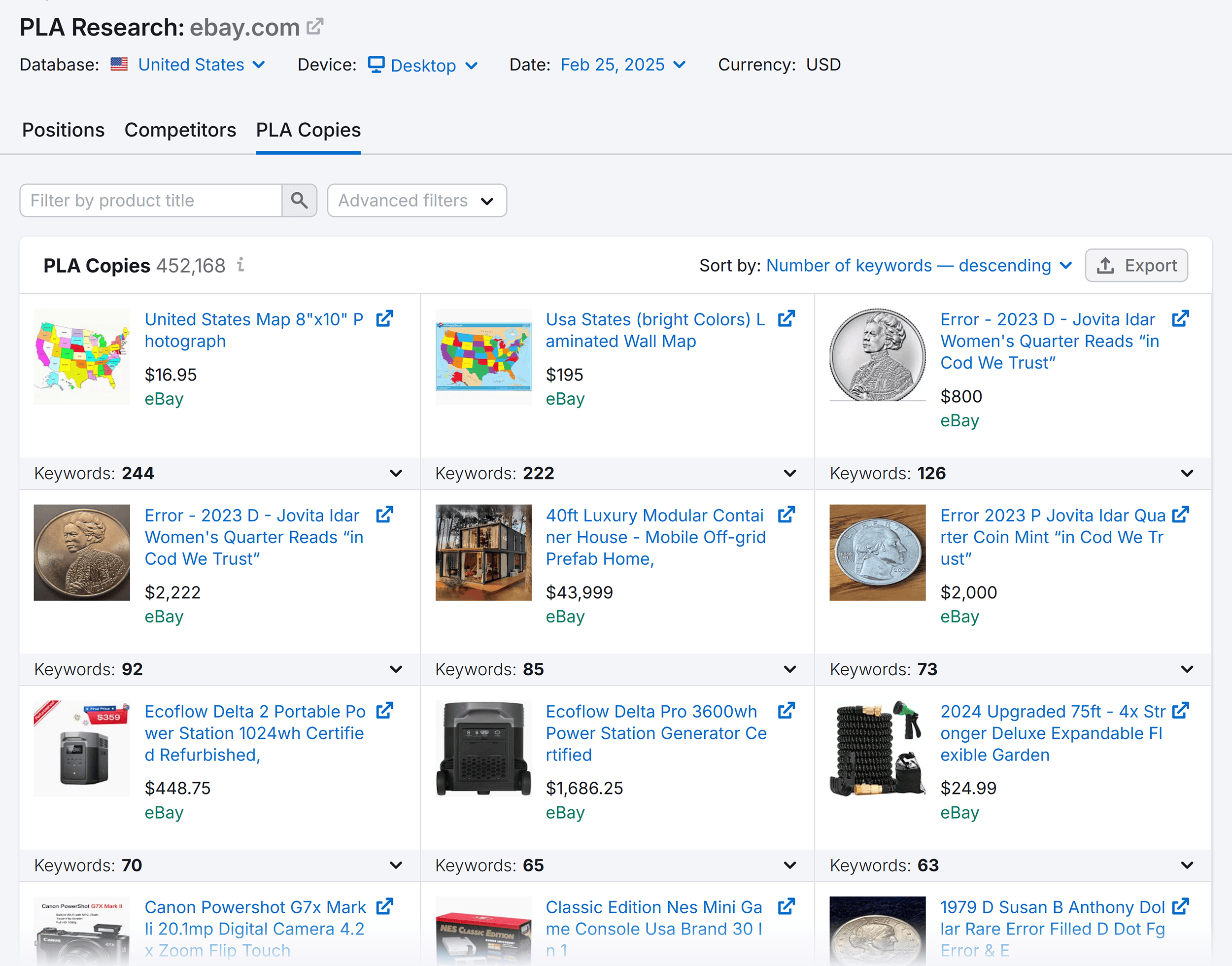Expand Keywords 126 row

(1187, 473)
